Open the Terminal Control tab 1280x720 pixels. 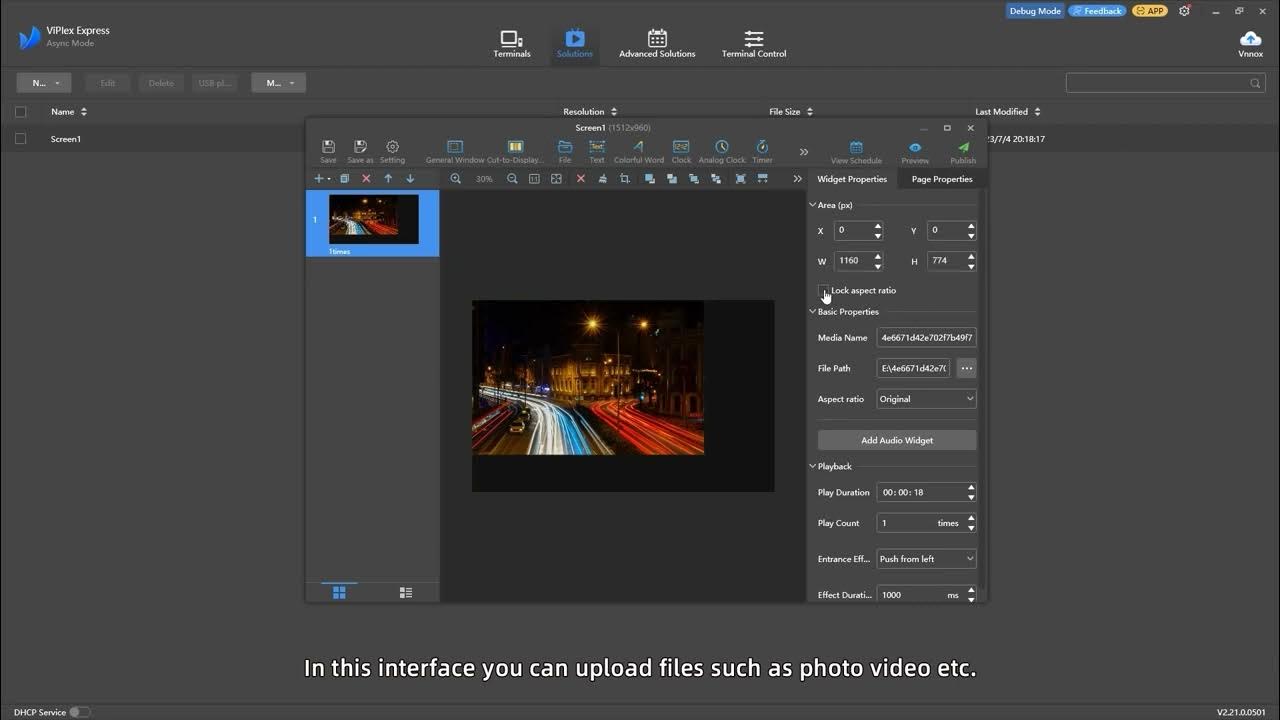pyautogui.click(x=754, y=45)
